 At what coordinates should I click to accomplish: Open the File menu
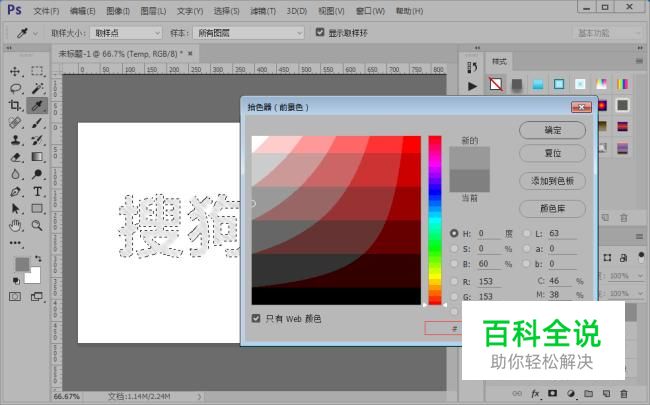(46, 11)
